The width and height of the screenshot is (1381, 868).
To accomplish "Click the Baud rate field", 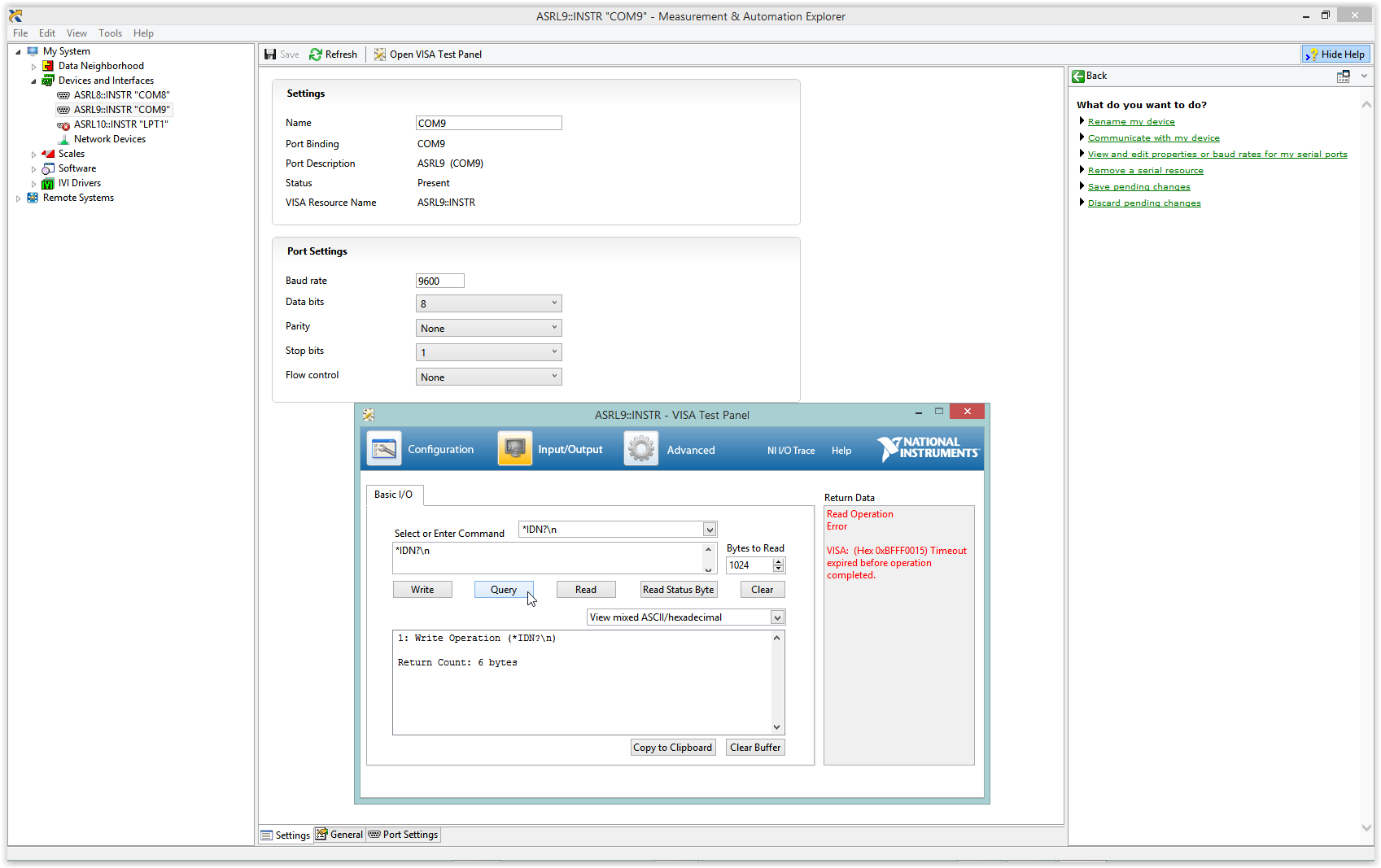I will click(439, 281).
